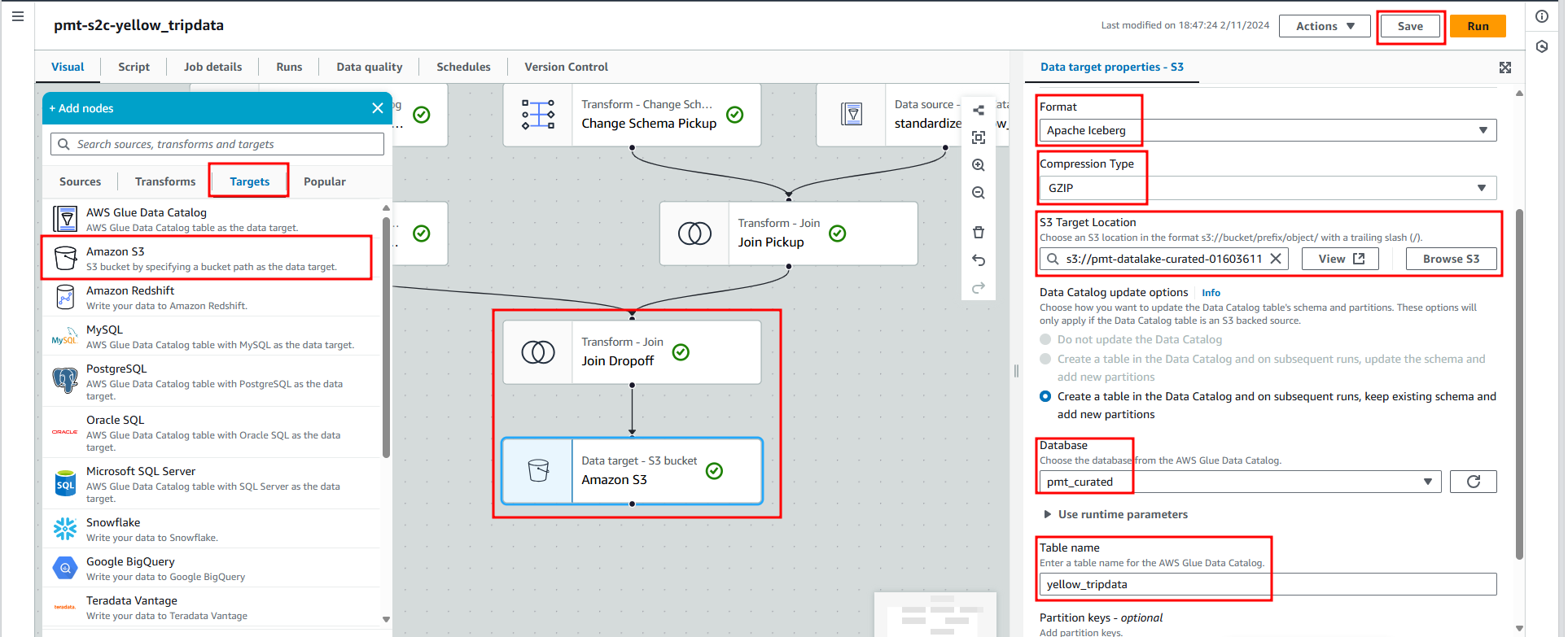Select create table and update schema option
This screenshot has width=1568, height=637.
(1045, 359)
